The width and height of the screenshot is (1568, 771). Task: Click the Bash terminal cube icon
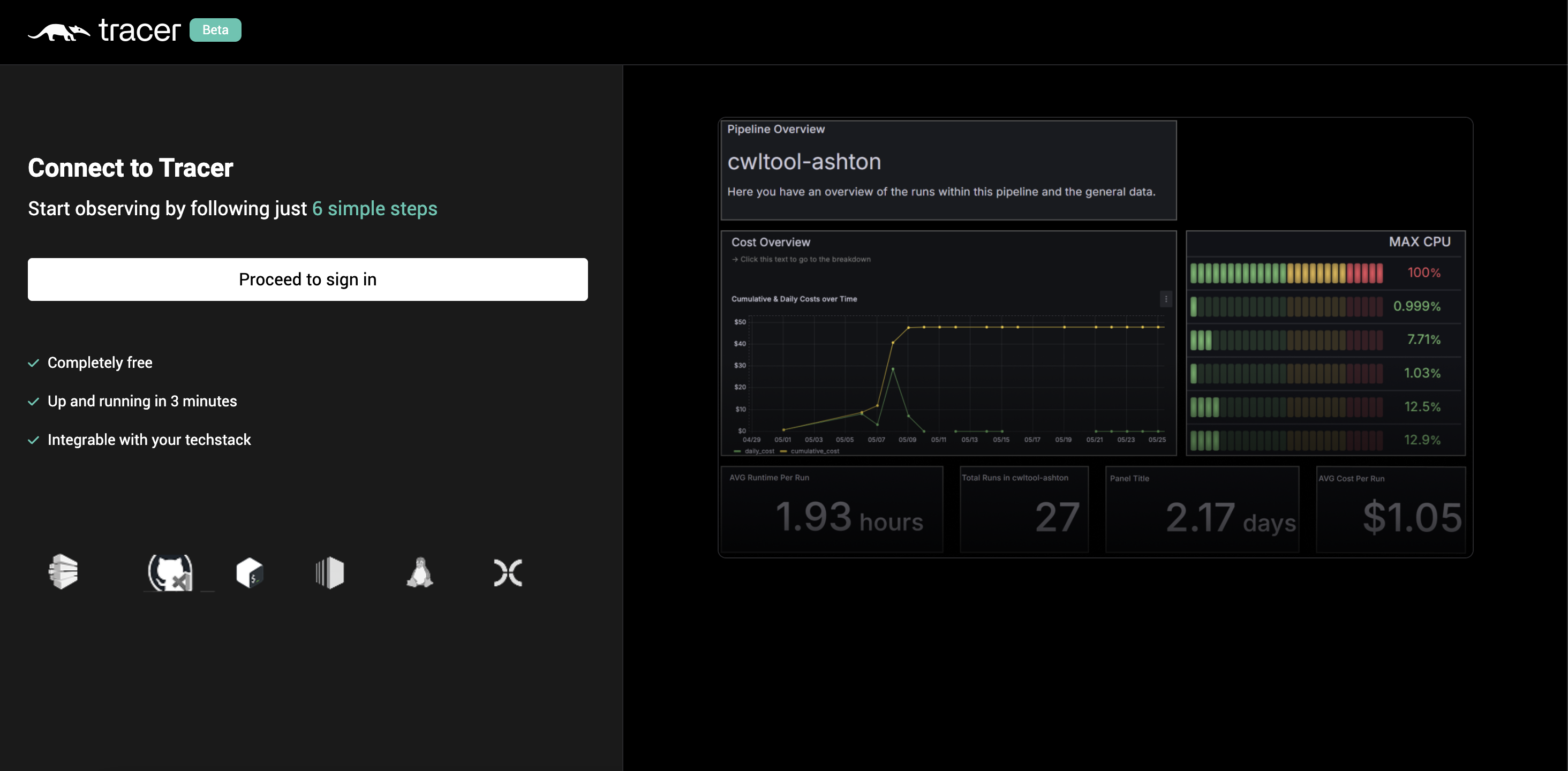click(x=250, y=572)
